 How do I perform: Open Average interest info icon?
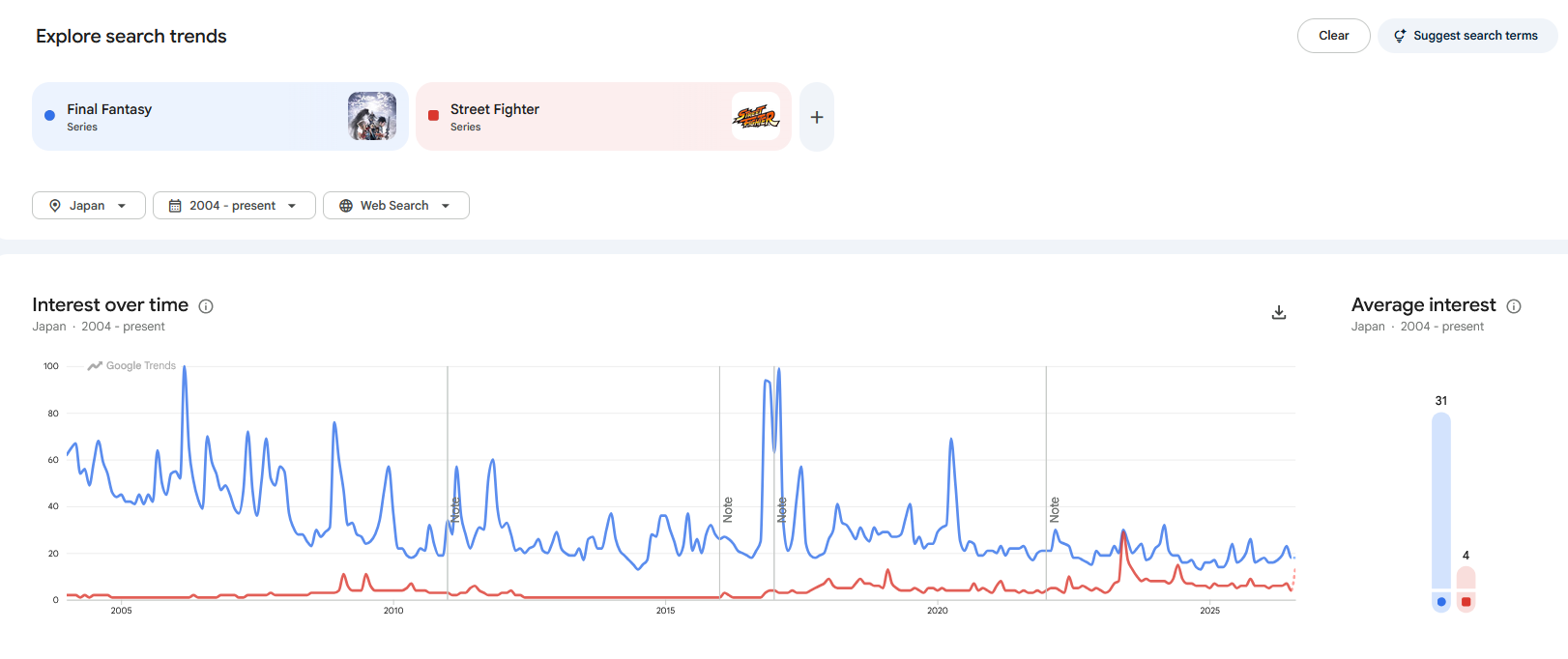point(1514,306)
